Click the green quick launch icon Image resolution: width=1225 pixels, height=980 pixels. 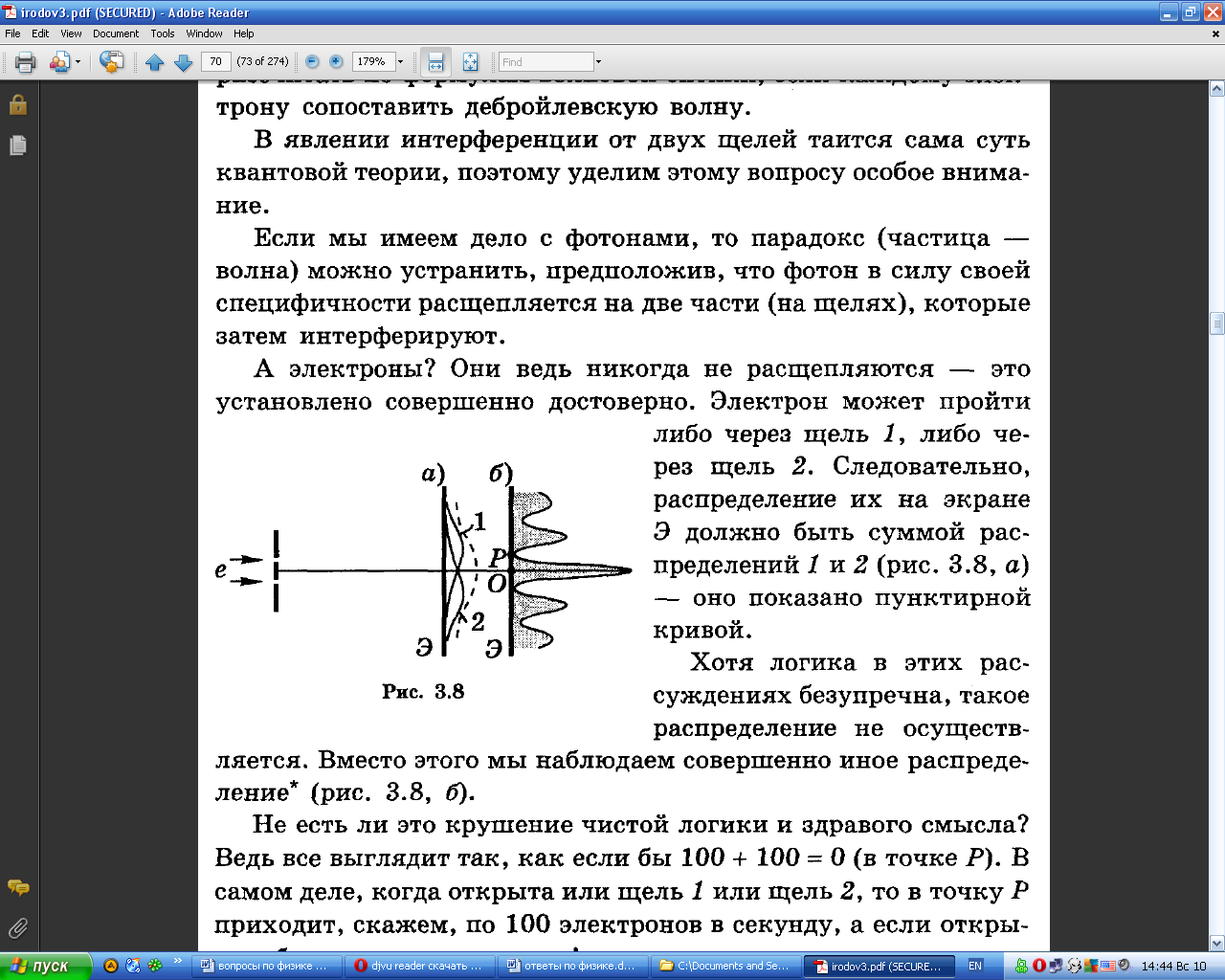coord(154,966)
